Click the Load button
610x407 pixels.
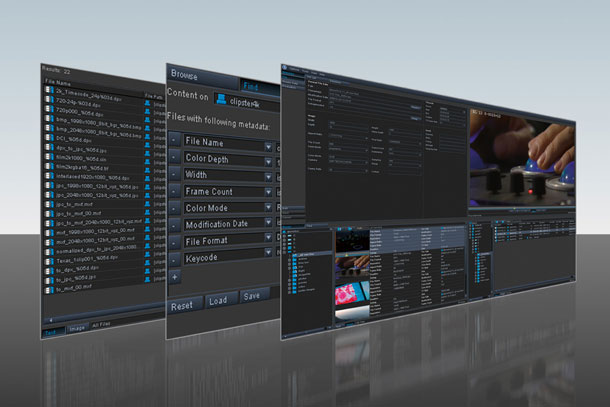click(x=217, y=303)
